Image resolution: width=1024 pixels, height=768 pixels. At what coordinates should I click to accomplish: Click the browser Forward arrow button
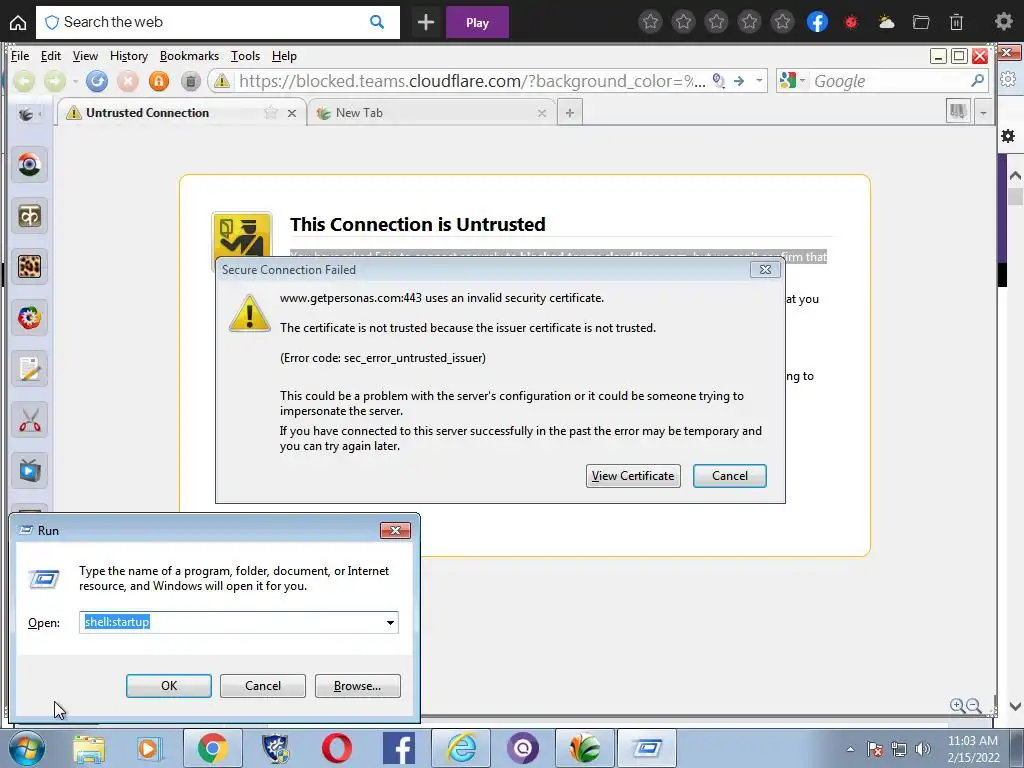(x=55, y=81)
